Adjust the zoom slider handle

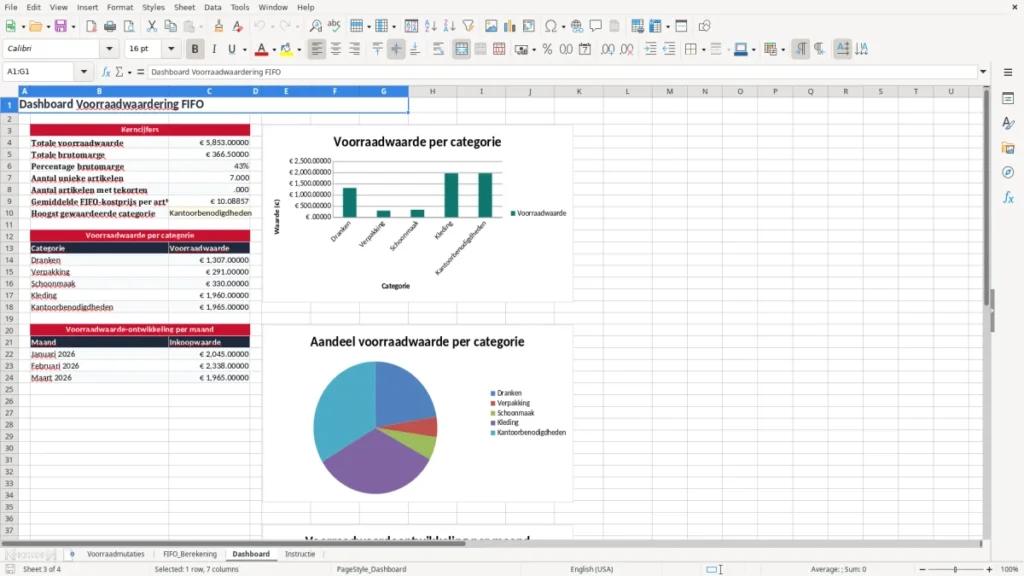click(x=955, y=569)
